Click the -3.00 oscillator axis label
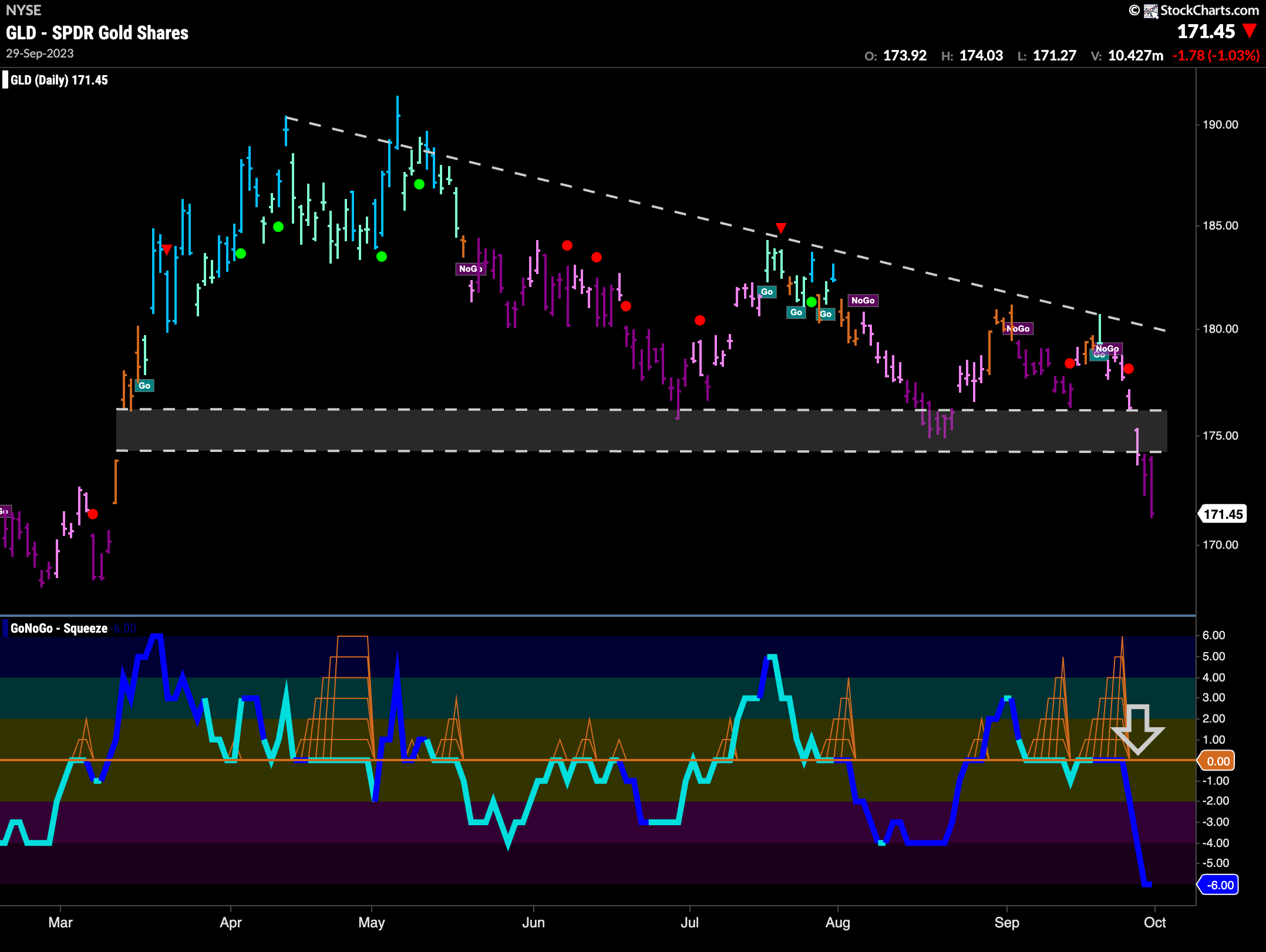The image size is (1266, 952). 1215,822
